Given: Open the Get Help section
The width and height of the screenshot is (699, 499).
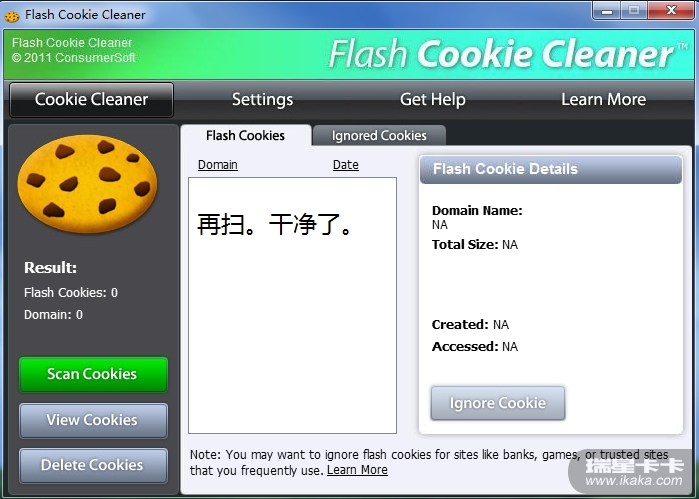Looking at the screenshot, I should 432,99.
